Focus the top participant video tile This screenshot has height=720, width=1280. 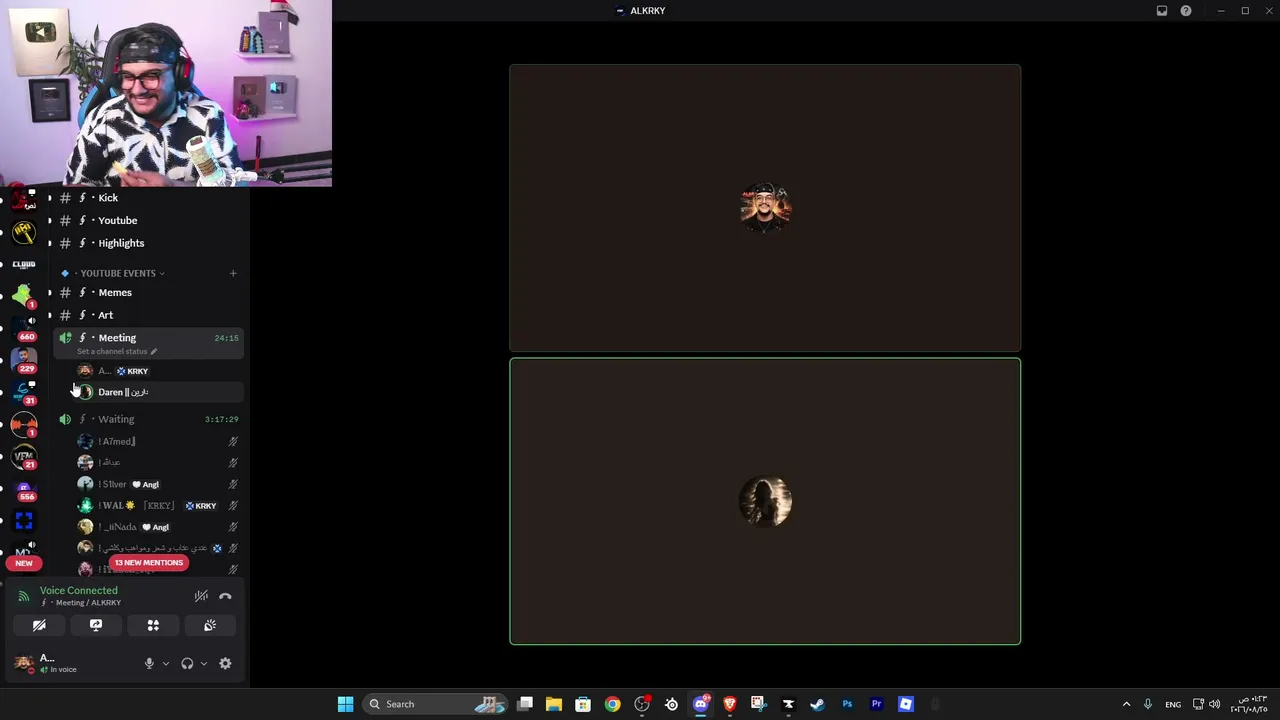tap(765, 208)
